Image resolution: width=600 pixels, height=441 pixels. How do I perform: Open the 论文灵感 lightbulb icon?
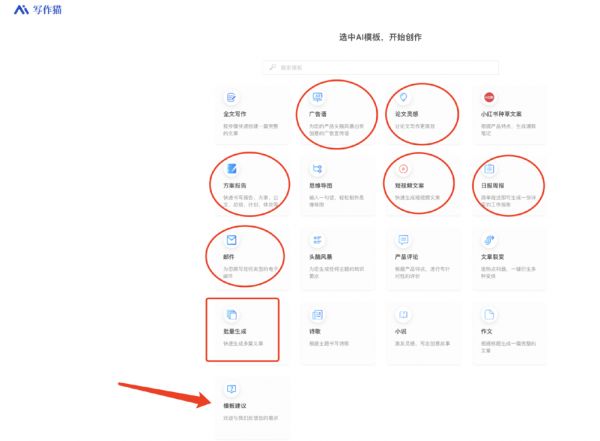coord(404,98)
